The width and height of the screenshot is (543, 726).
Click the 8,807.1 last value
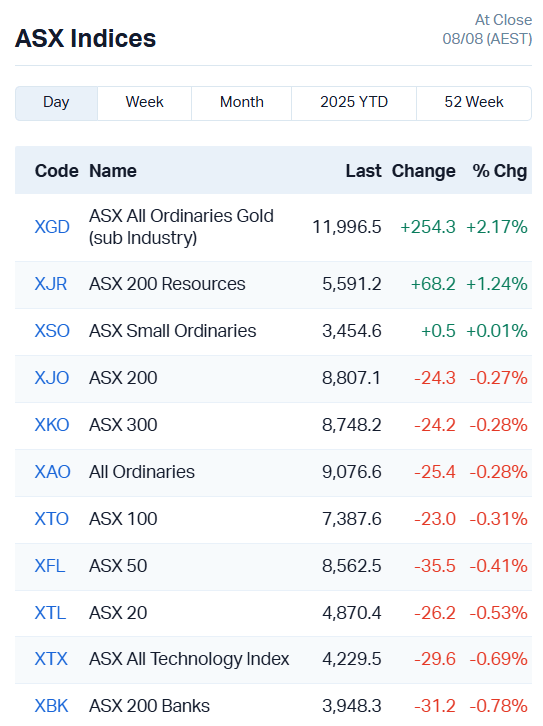pyautogui.click(x=351, y=378)
